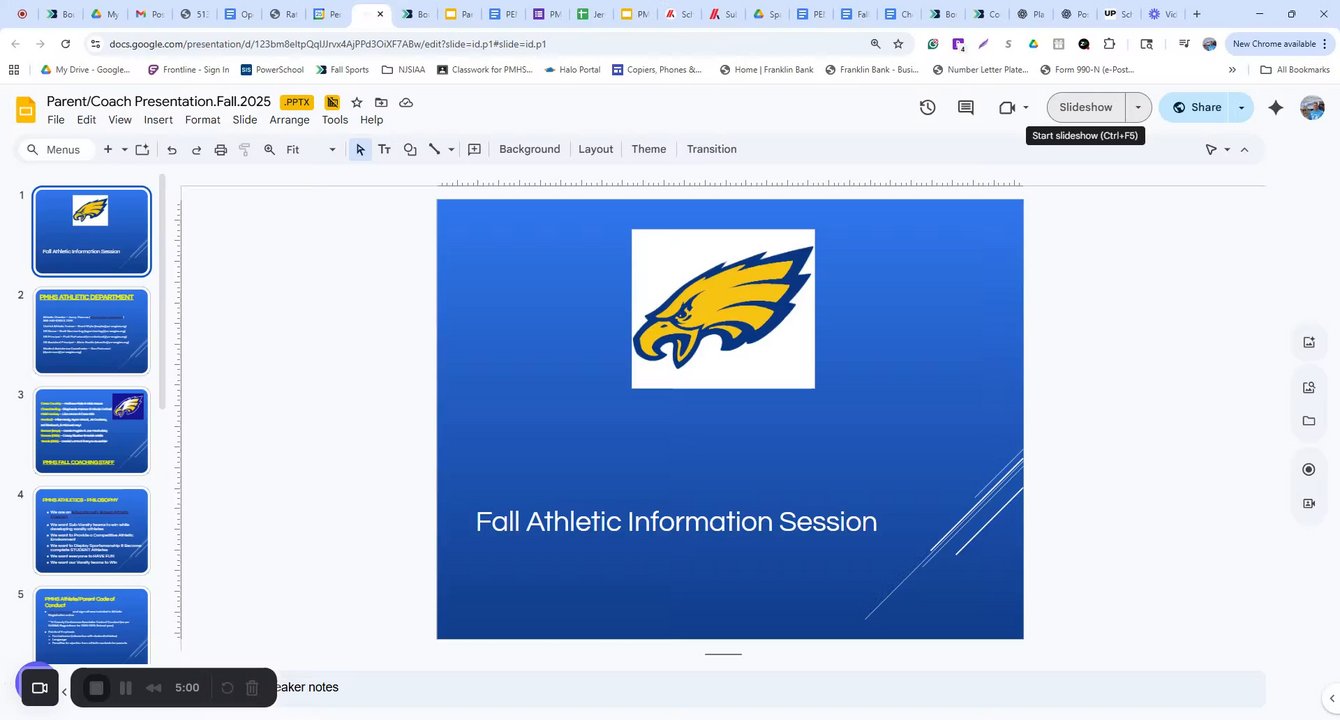Image resolution: width=1340 pixels, height=720 pixels.
Task: Select the Shape insert tool
Action: 410,149
